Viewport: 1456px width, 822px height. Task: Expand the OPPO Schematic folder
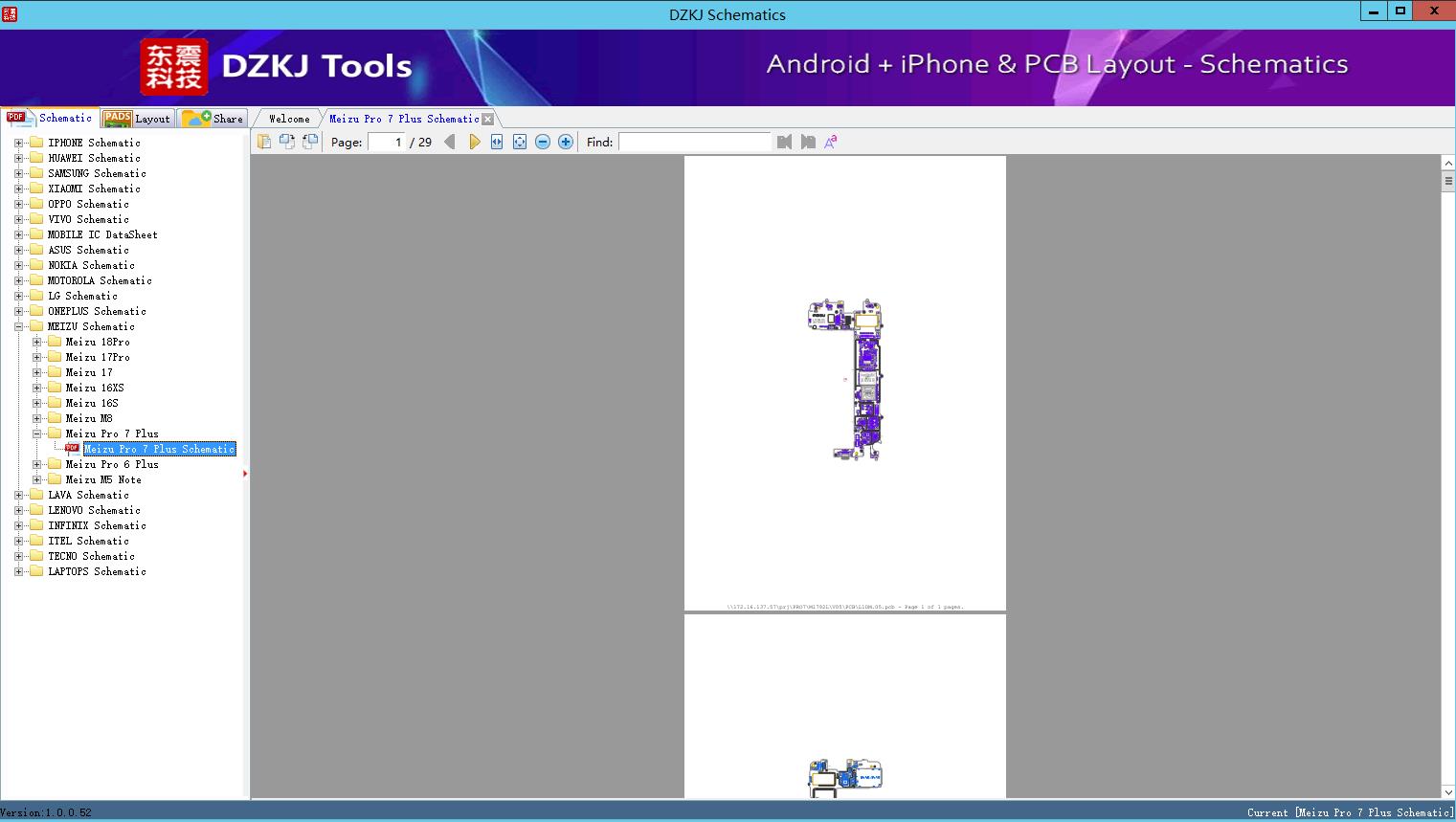[18, 204]
